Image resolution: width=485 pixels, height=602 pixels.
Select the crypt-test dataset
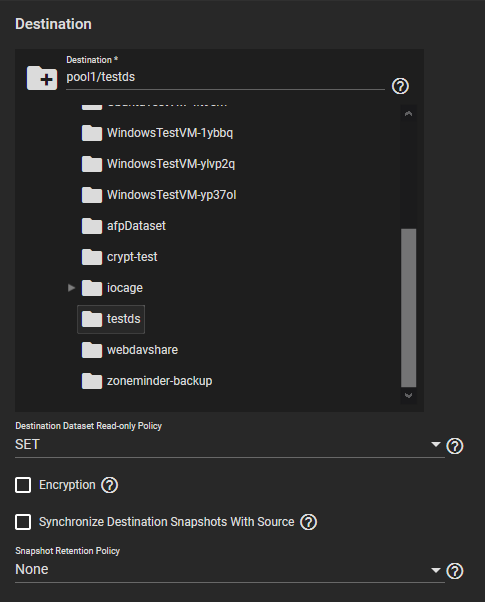coord(132,257)
